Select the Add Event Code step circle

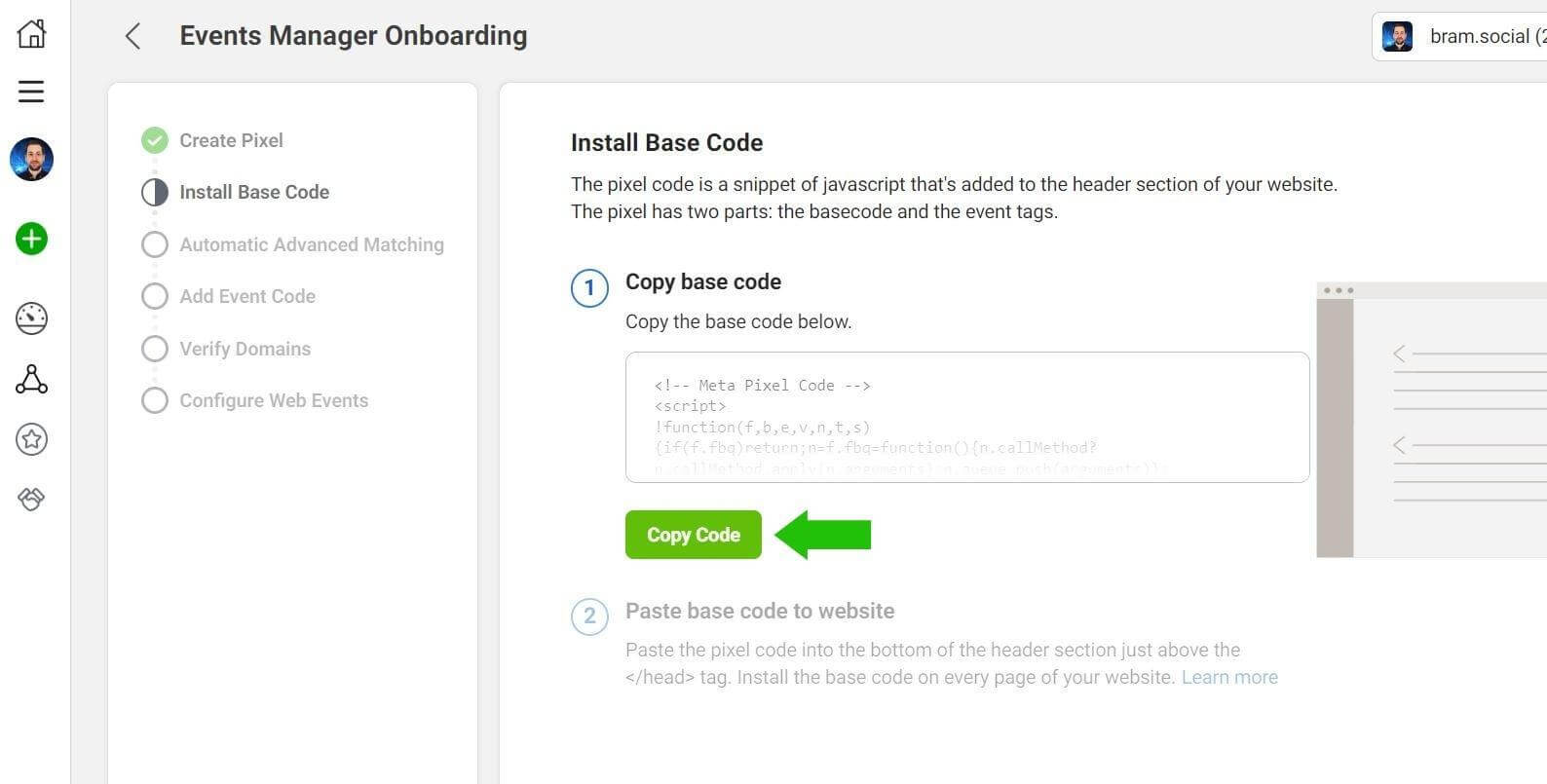(155, 296)
